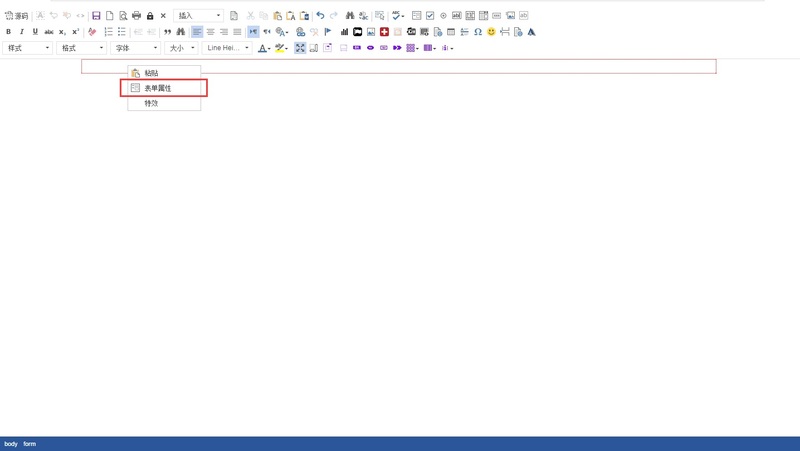Image resolution: width=800 pixels, height=451 pixels.
Task: Open the 插入 dropdown
Action: point(198,16)
